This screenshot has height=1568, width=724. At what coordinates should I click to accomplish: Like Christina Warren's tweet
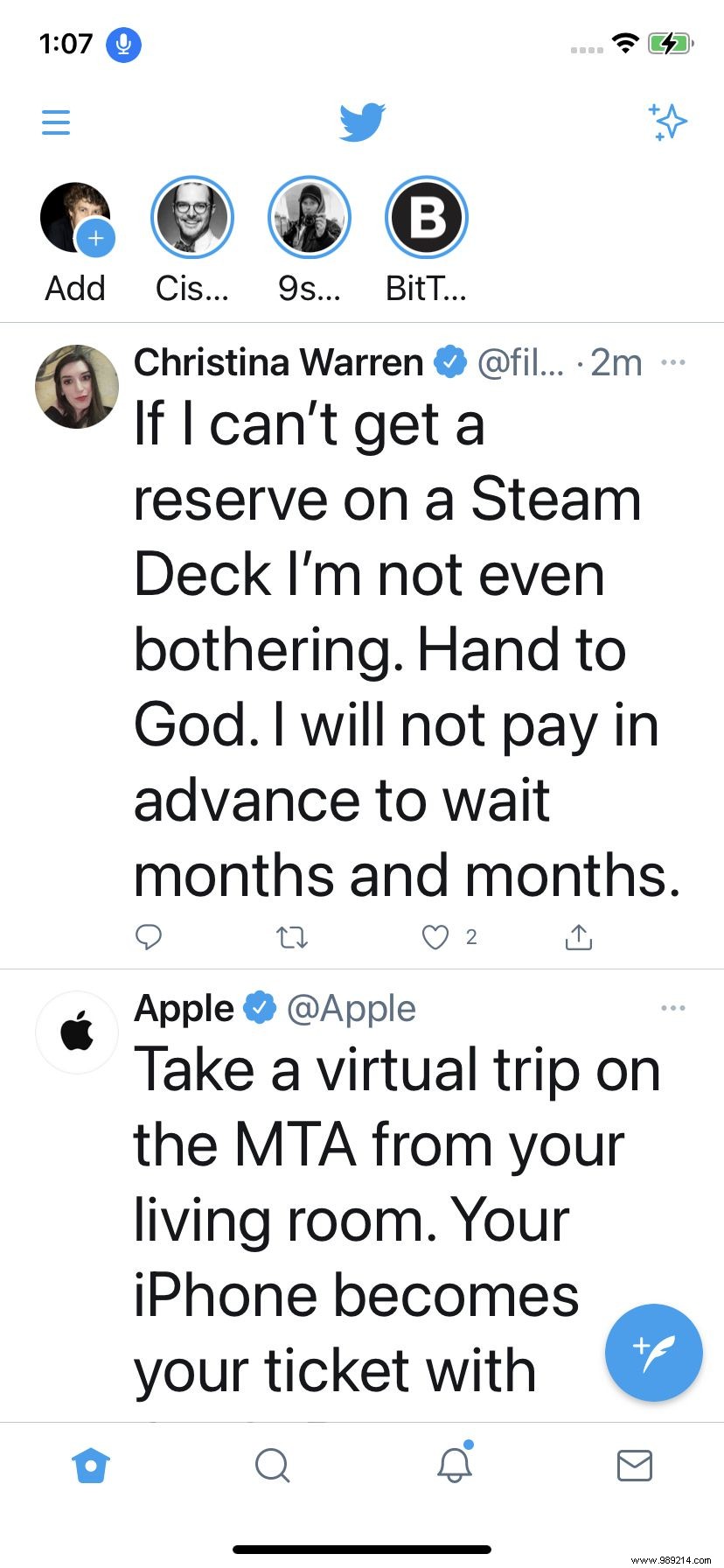435,937
